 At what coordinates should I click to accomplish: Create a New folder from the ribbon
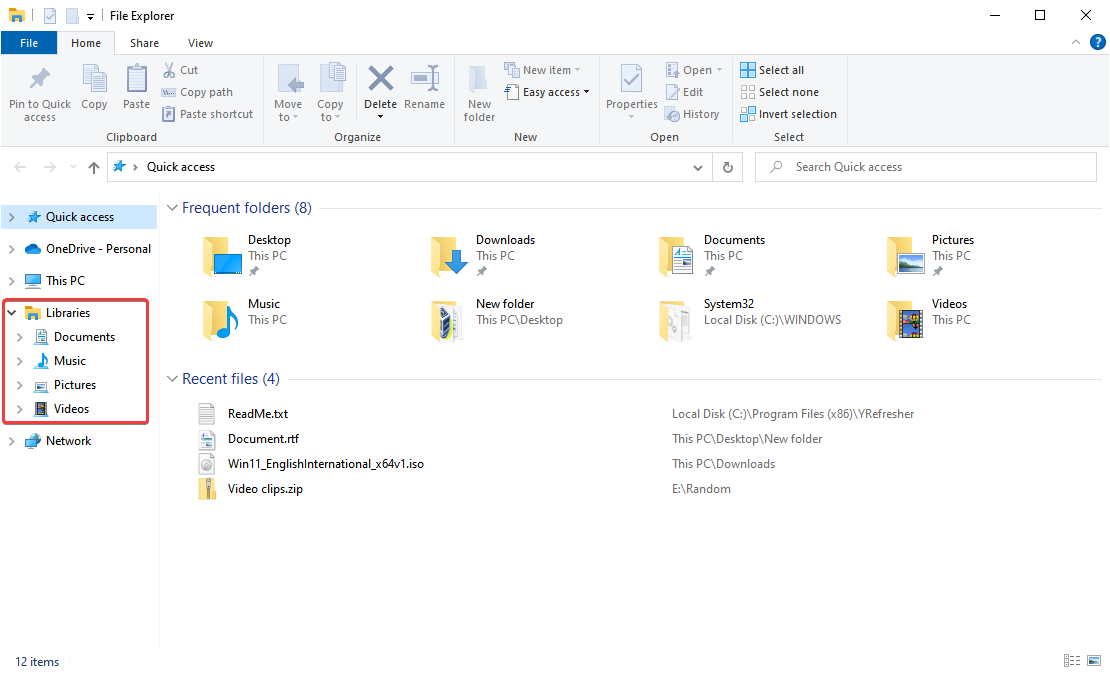pos(479,93)
